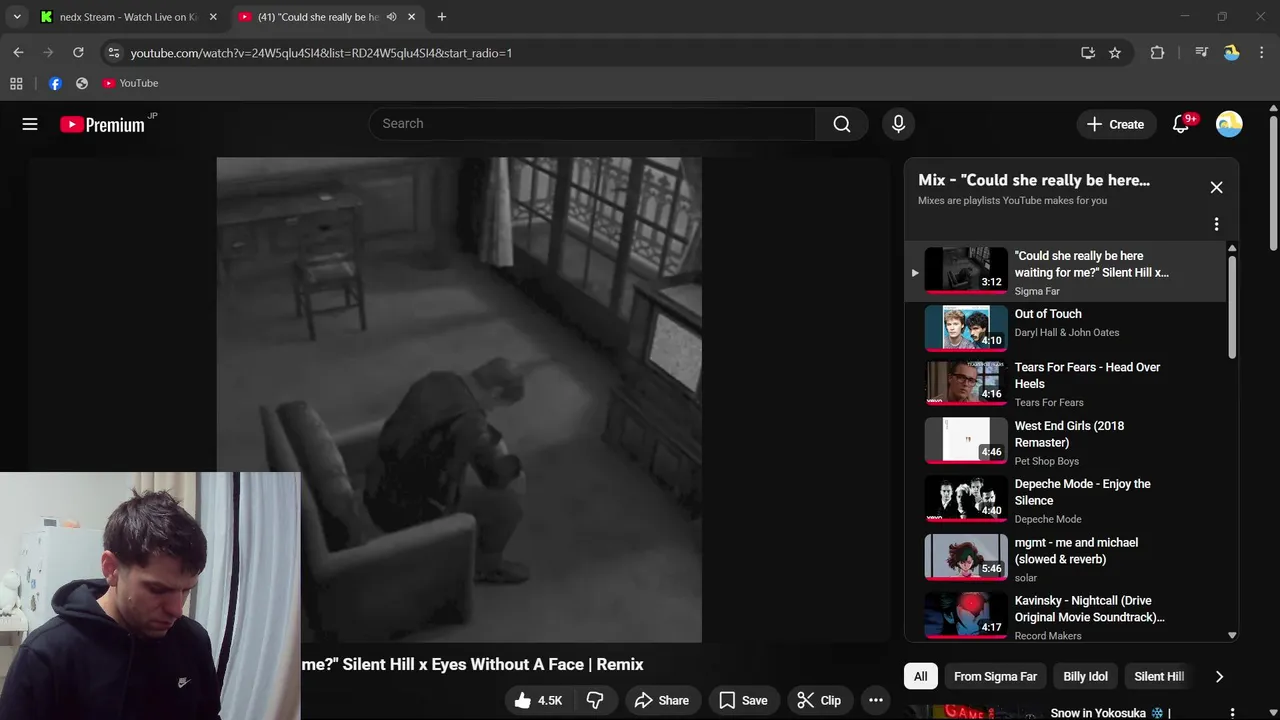Play Depeche Mode Enjoy the Silence
The height and width of the screenshot is (720, 1280).
[x=1065, y=500]
